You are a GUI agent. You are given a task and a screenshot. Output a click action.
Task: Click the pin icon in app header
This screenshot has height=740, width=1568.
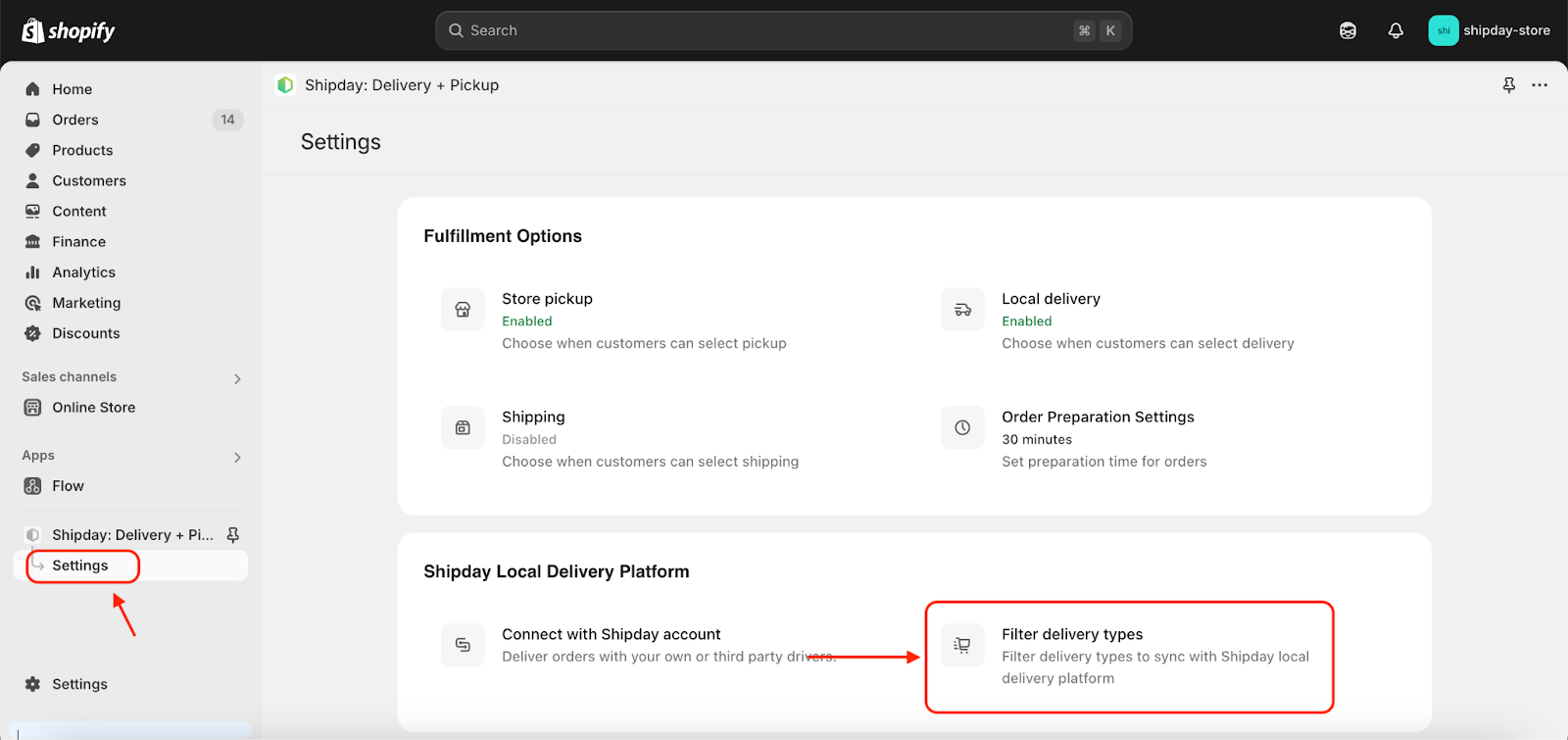pyautogui.click(x=1509, y=85)
